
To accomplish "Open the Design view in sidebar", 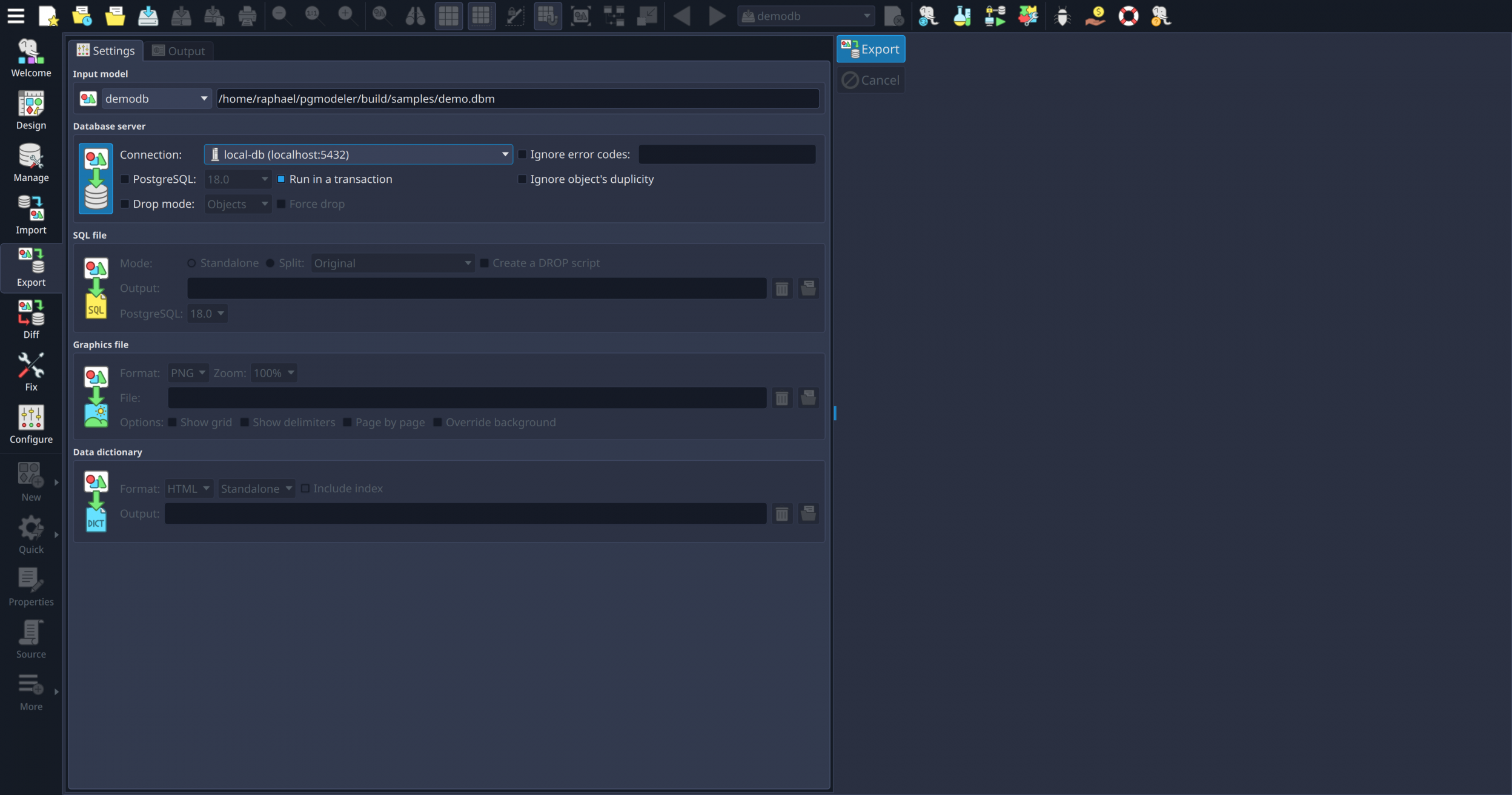I will (31, 110).
